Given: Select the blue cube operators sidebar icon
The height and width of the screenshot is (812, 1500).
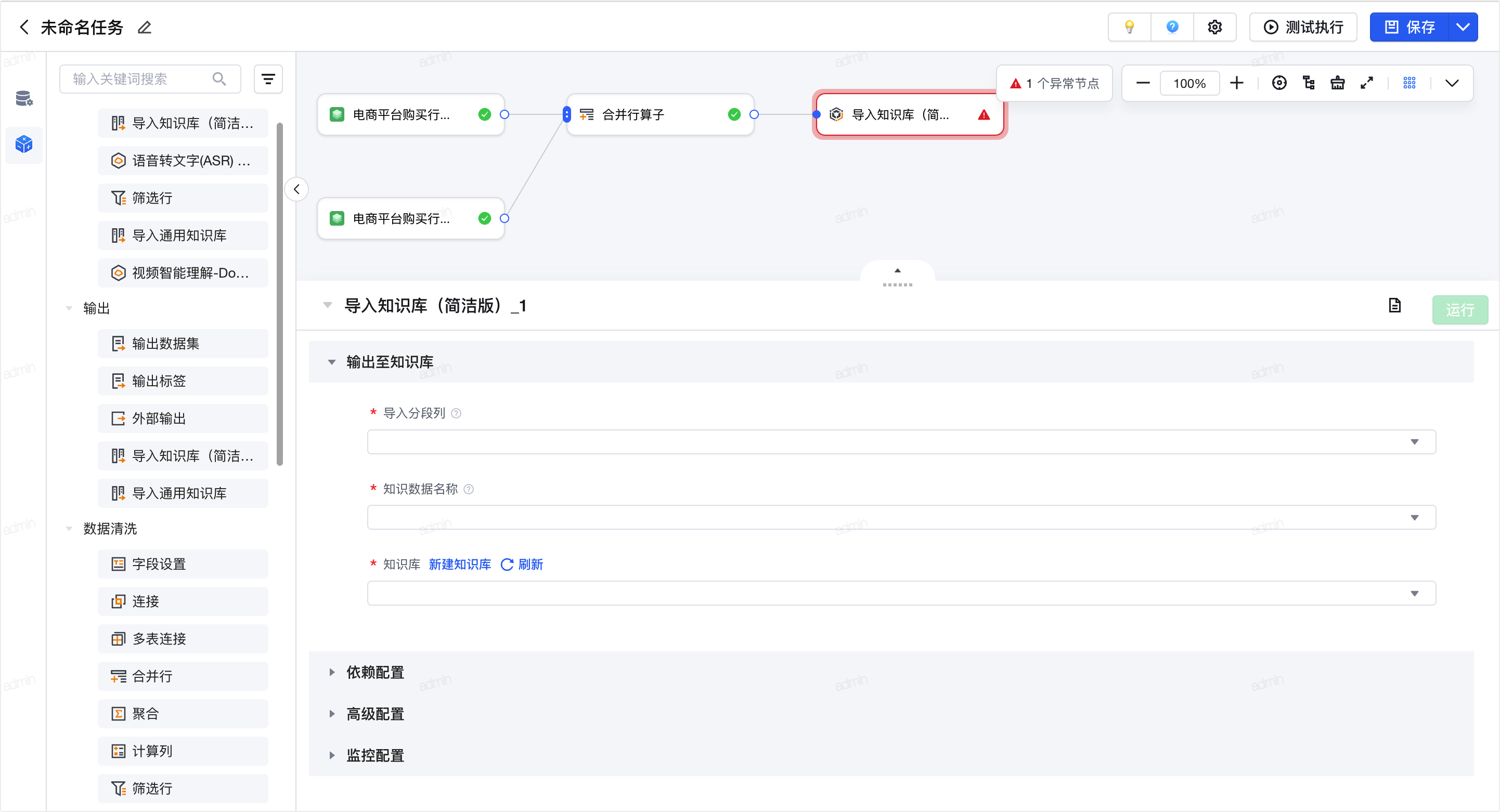Looking at the screenshot, I should pyautogui.click(x=24, y=144).
